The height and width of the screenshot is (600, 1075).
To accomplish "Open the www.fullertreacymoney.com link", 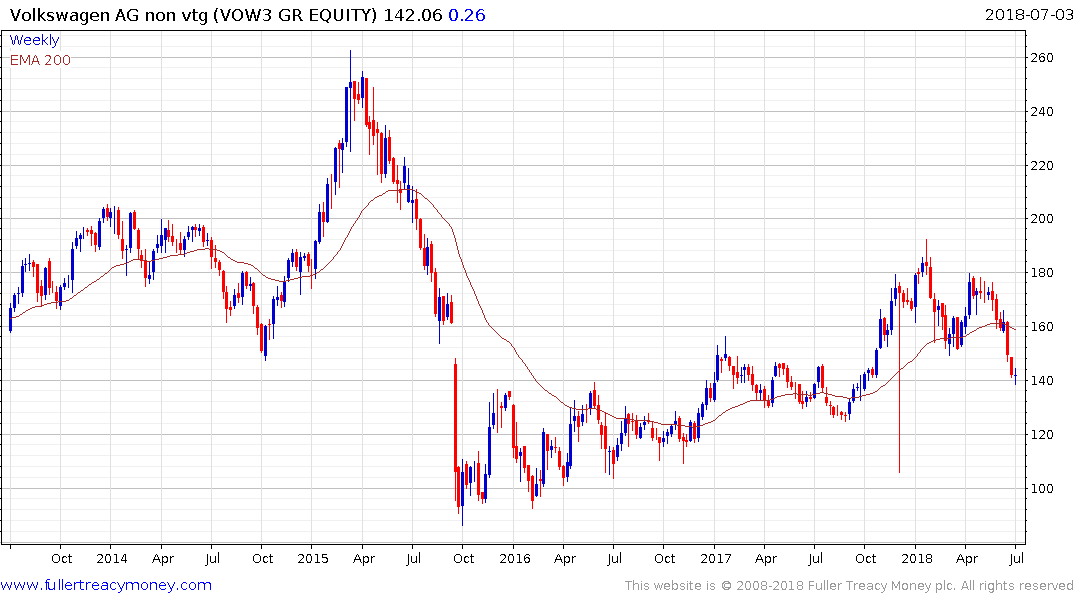I will [x=106, y=585].
